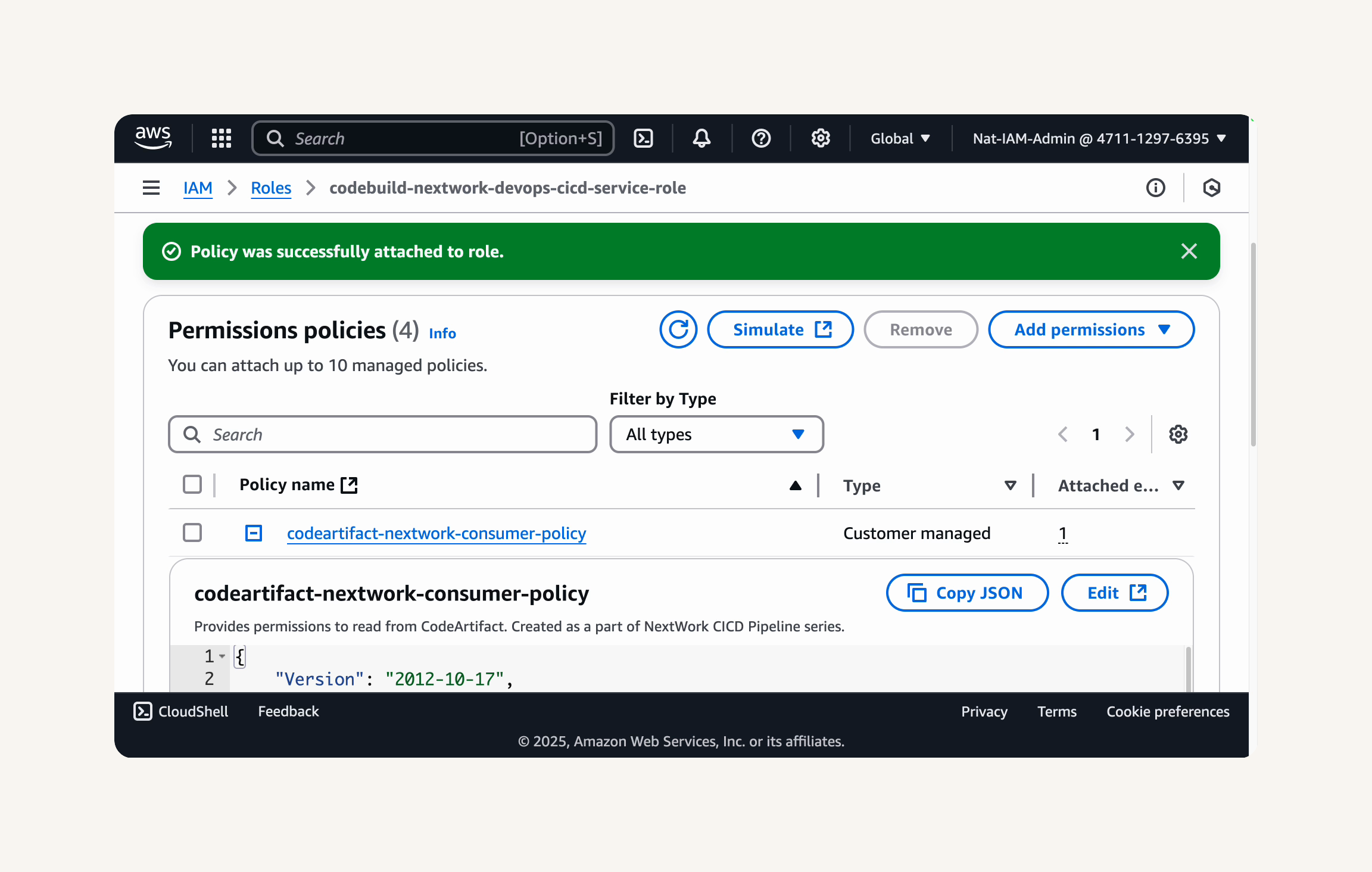The width and height of the screenshot is (1372, 872).
Task: Click the search magnifier in the top search bar
Action: (275, 138)
